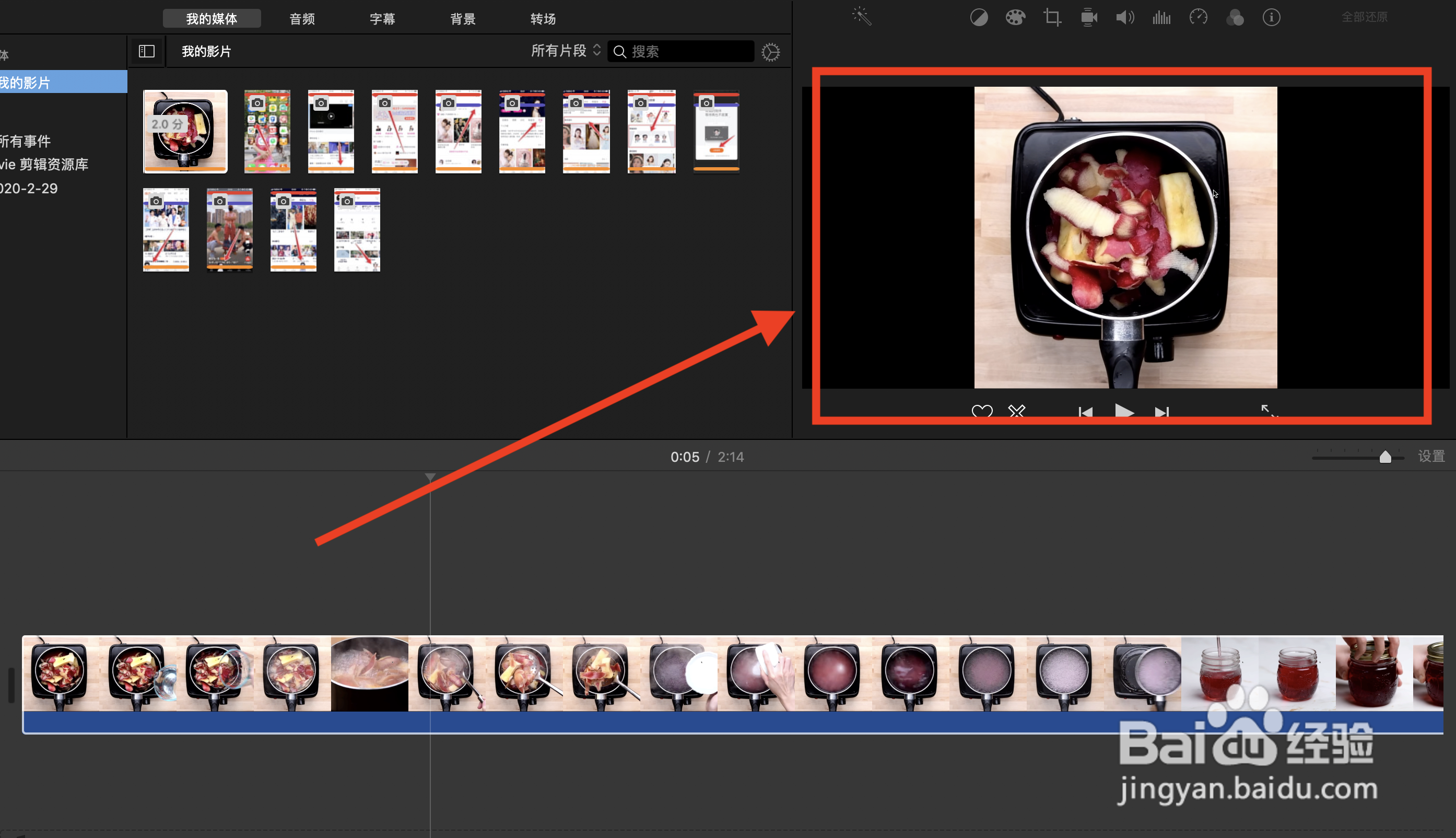The width and height of the screenshot is (1456, 838).
Task: Mark clip as favorite with heart icon
Action: tap(982, 412)
